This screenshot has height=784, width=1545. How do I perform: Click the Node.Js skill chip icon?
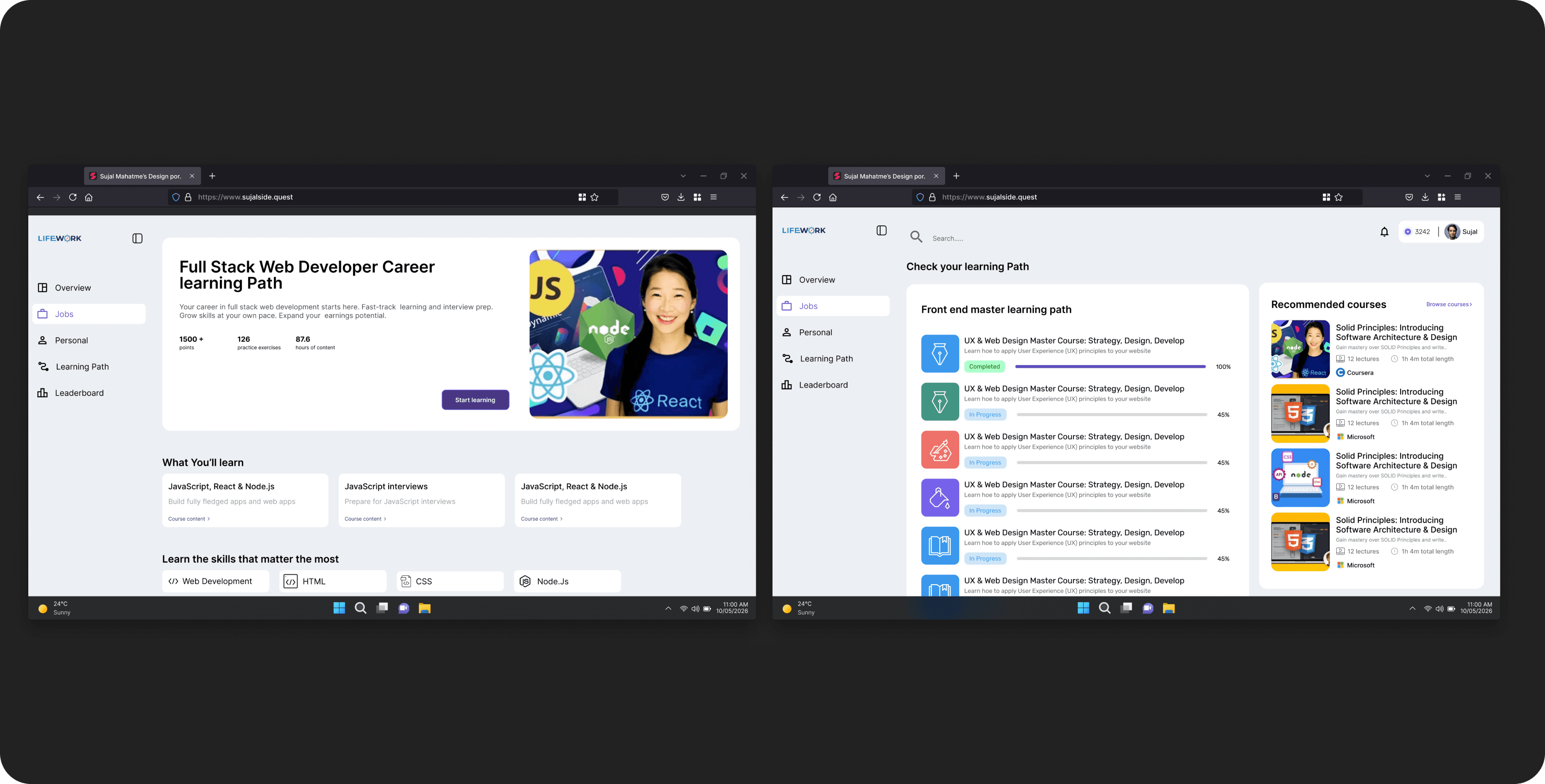[x=525, y=581]
